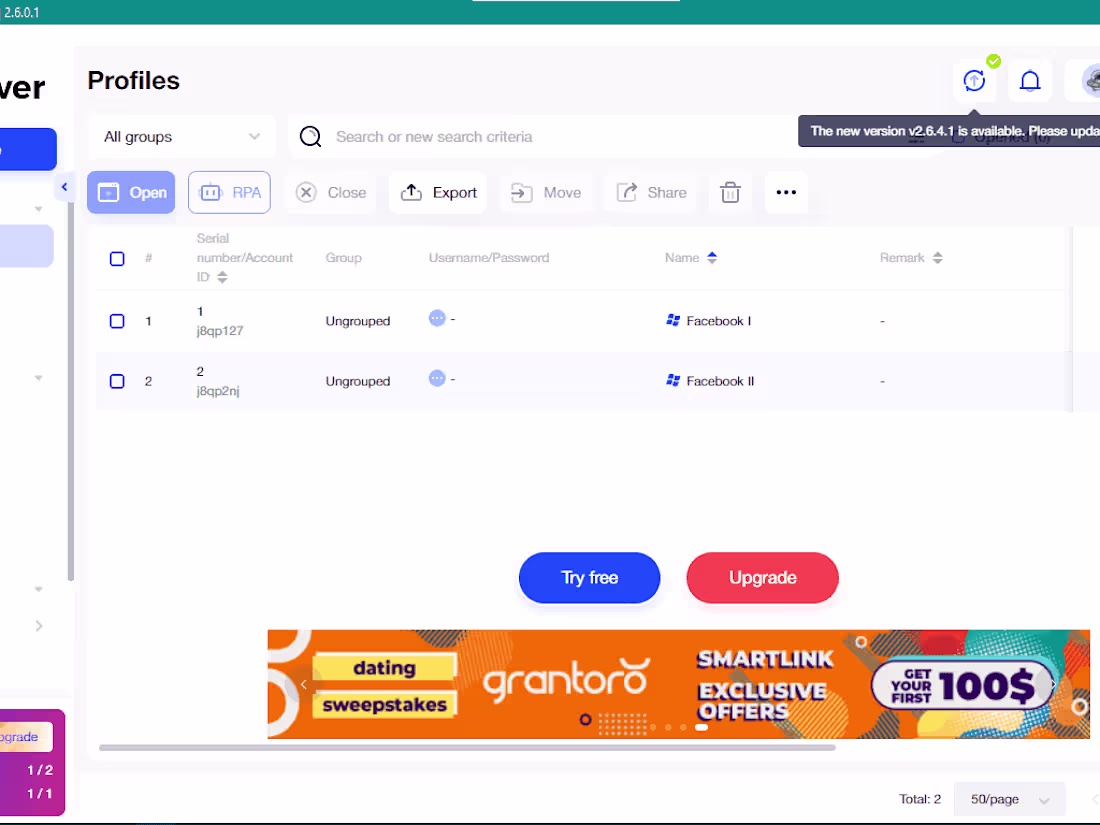This screenshot has width=1100, height=825.
Task: Click the Facebook I profile name
Action: (x=718, y=321)
